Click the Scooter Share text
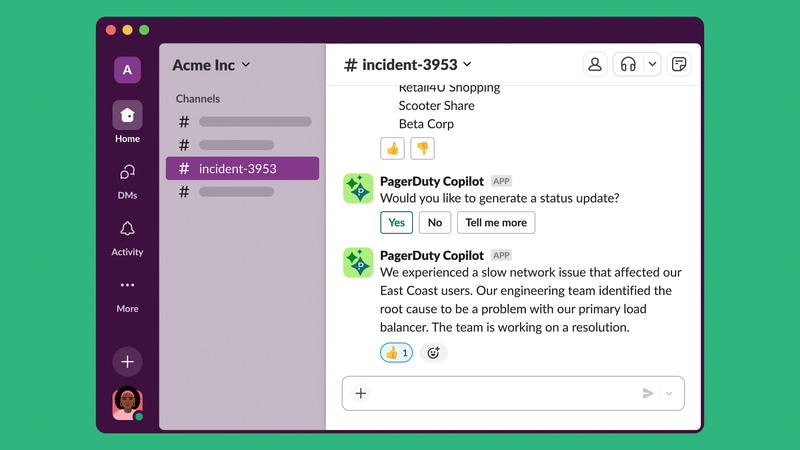Image resolution: width=800 pixels, height=450 pixels. pos(436,106)
